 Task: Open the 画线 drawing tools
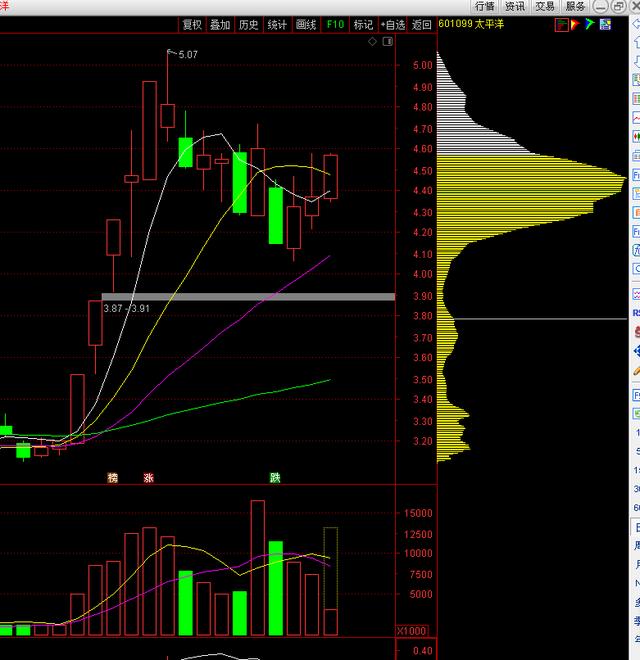[306, 25]
